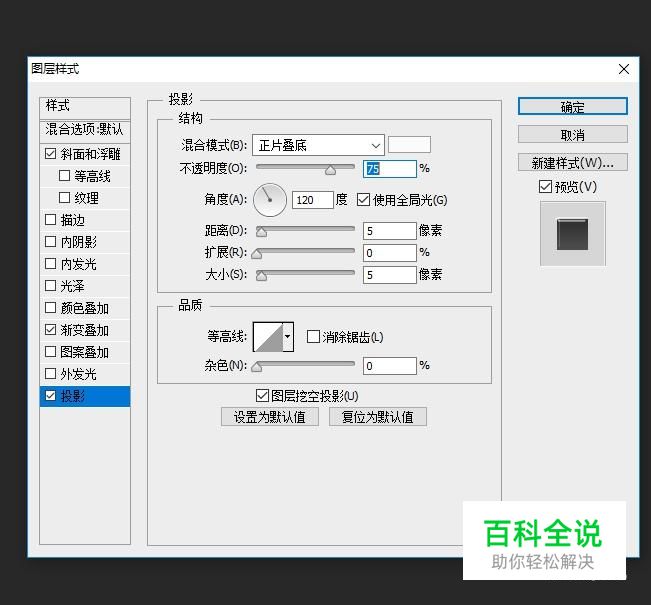This screenshot has width=651, height=605.
Task: Open the shadow color swatch
Action: click(x=409, y=145)
